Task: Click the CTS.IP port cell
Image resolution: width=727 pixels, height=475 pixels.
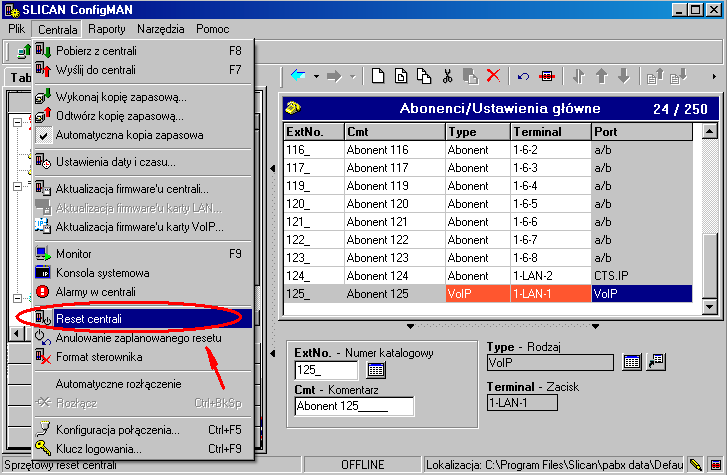Action: (642, 276)
